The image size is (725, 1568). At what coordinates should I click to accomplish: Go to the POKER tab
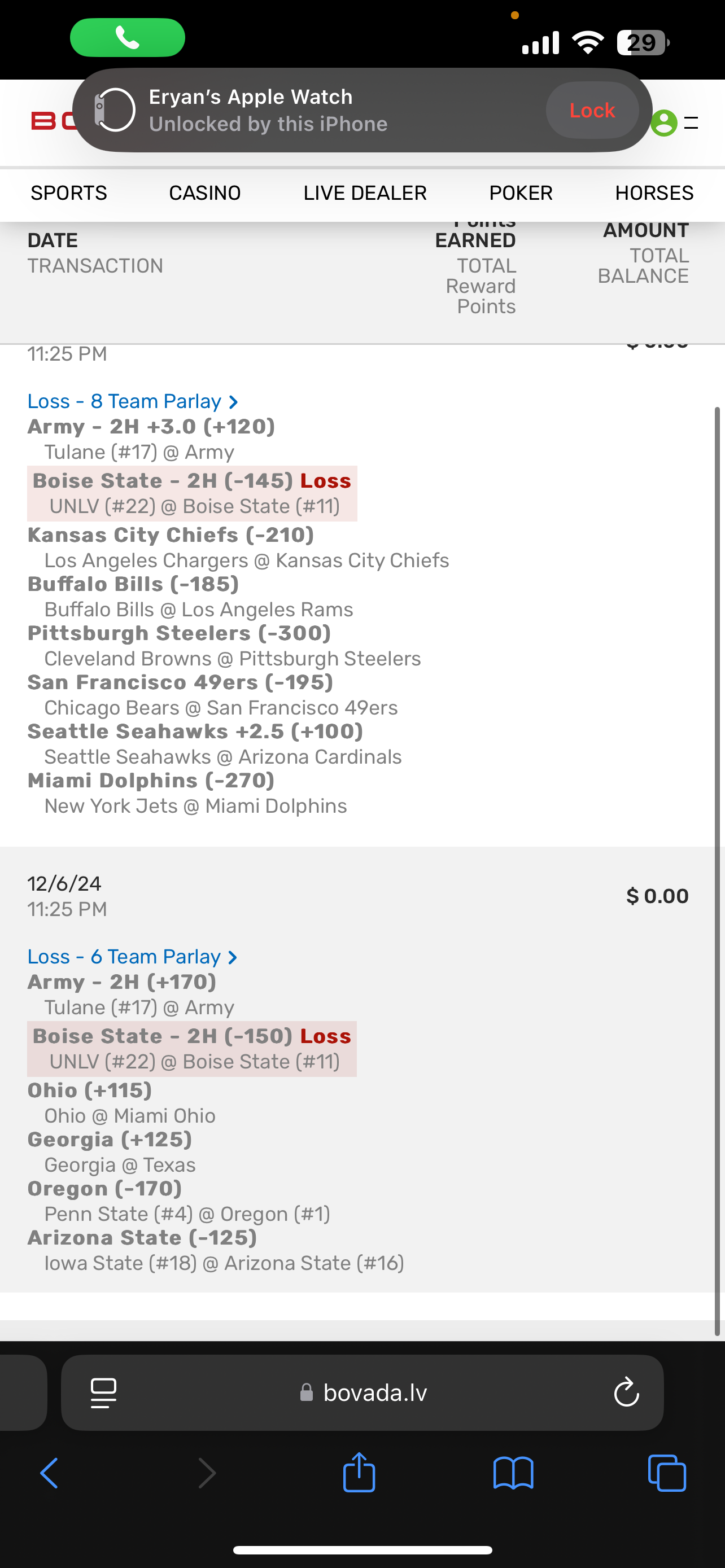pyautogui.click(x=521, y=193)
